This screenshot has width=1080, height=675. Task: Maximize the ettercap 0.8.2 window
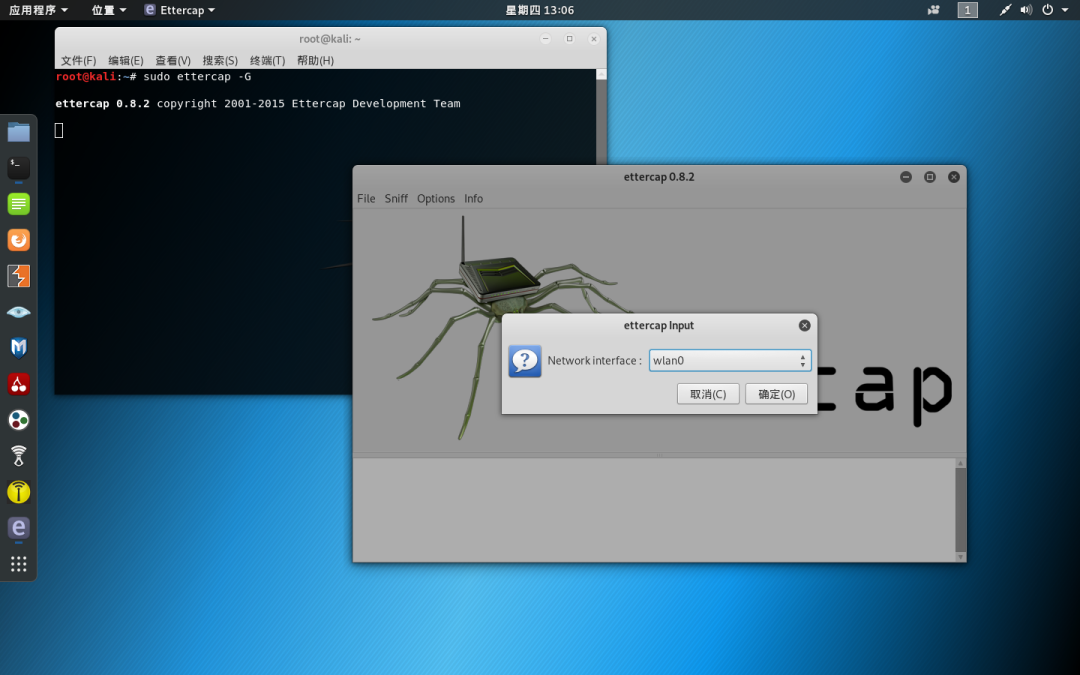(x=930, y=177)
